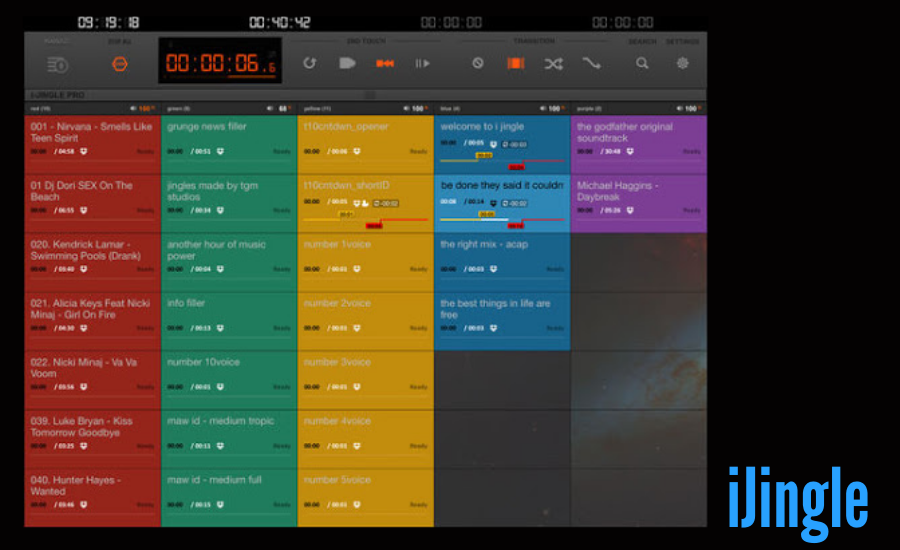Launch the grunge news filler jingle

228,133
